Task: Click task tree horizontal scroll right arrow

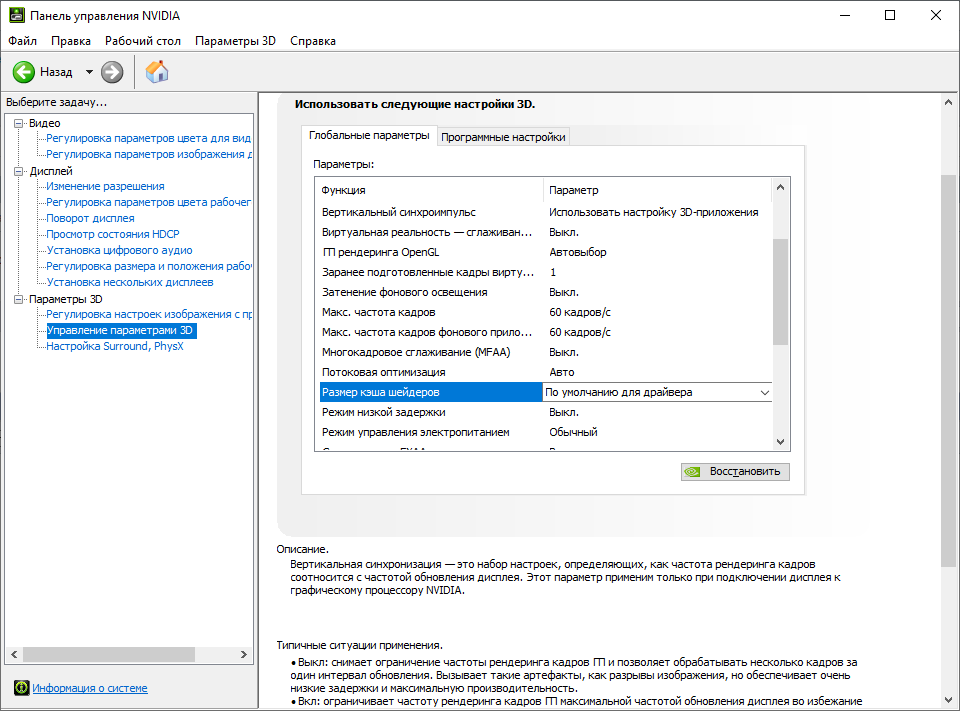Action: (x=244, y=654)
